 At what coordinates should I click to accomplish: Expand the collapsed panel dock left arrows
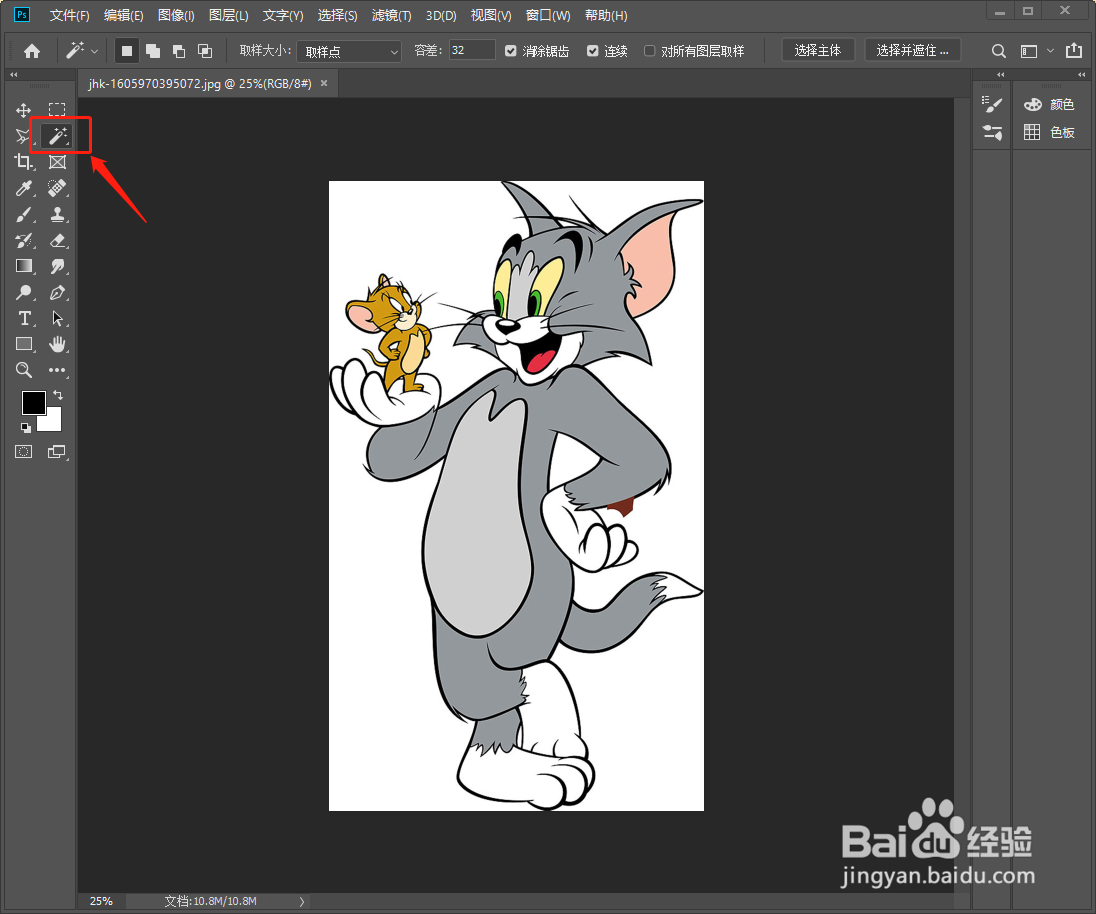point(1000,74)
